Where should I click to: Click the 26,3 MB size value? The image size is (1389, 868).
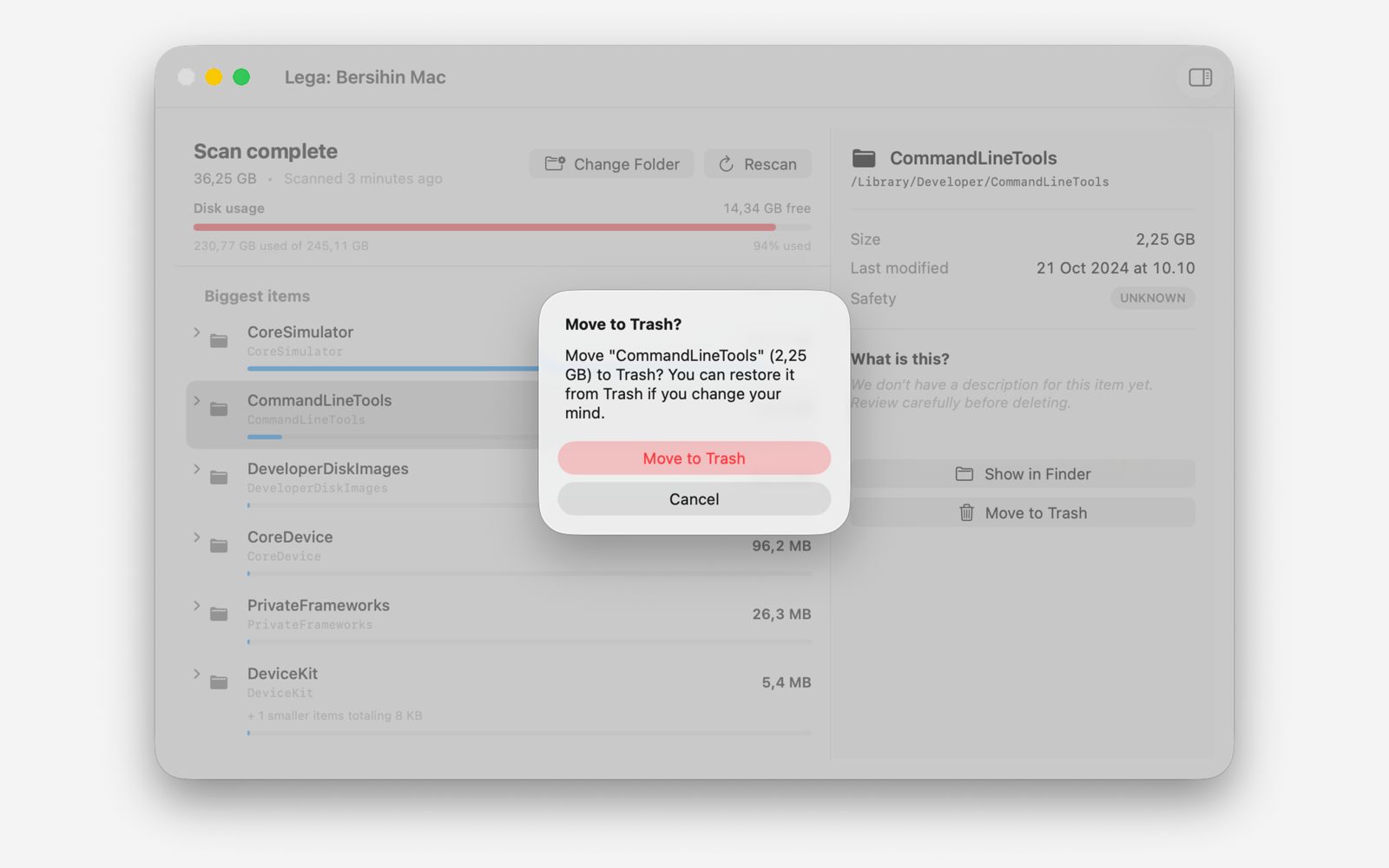(781, 615)
